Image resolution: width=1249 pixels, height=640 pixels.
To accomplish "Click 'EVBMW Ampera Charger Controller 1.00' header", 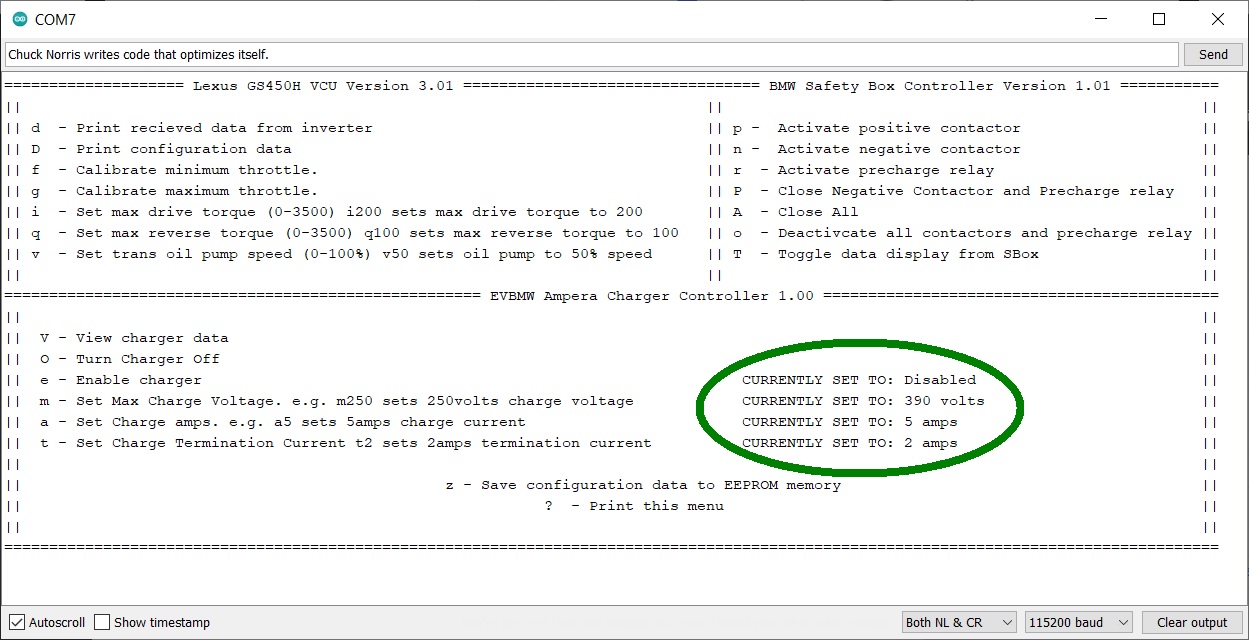I will [x=652, y=296].
